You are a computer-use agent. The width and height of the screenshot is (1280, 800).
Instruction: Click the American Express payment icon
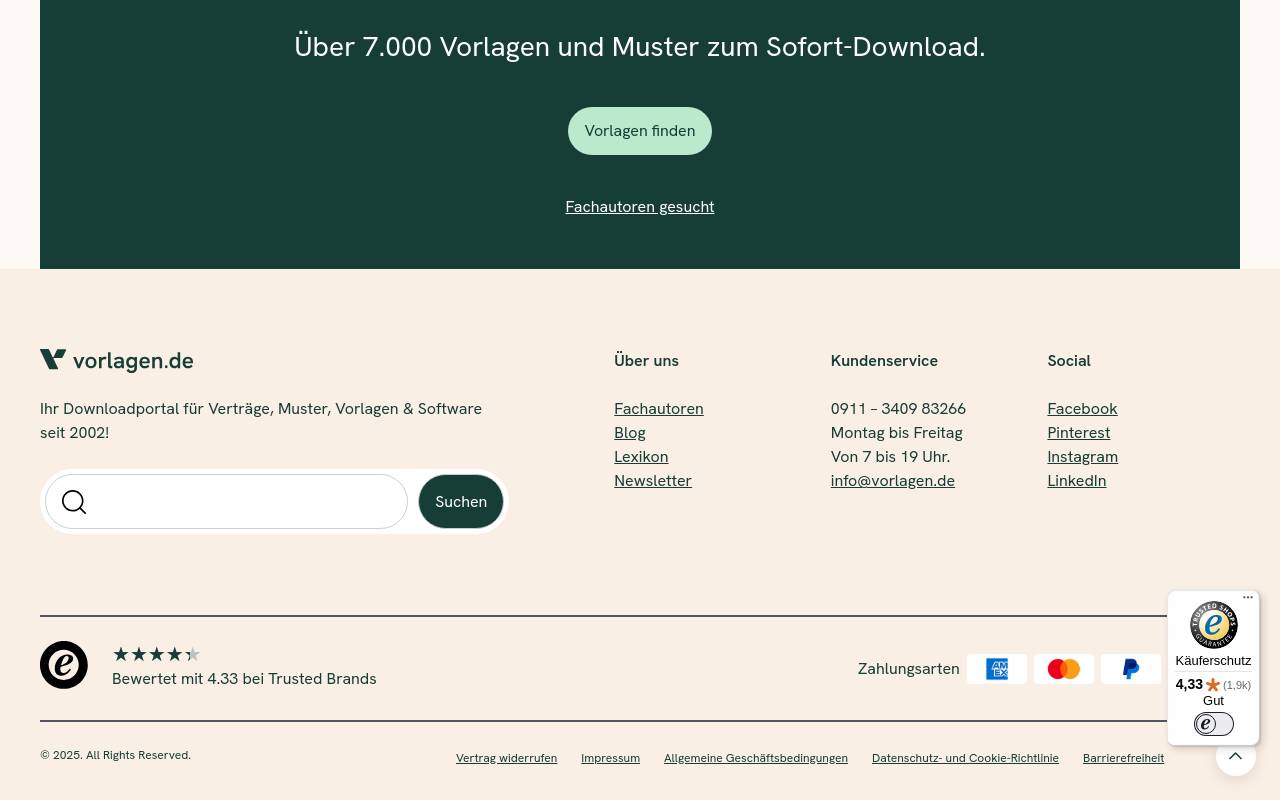(997, 669)
